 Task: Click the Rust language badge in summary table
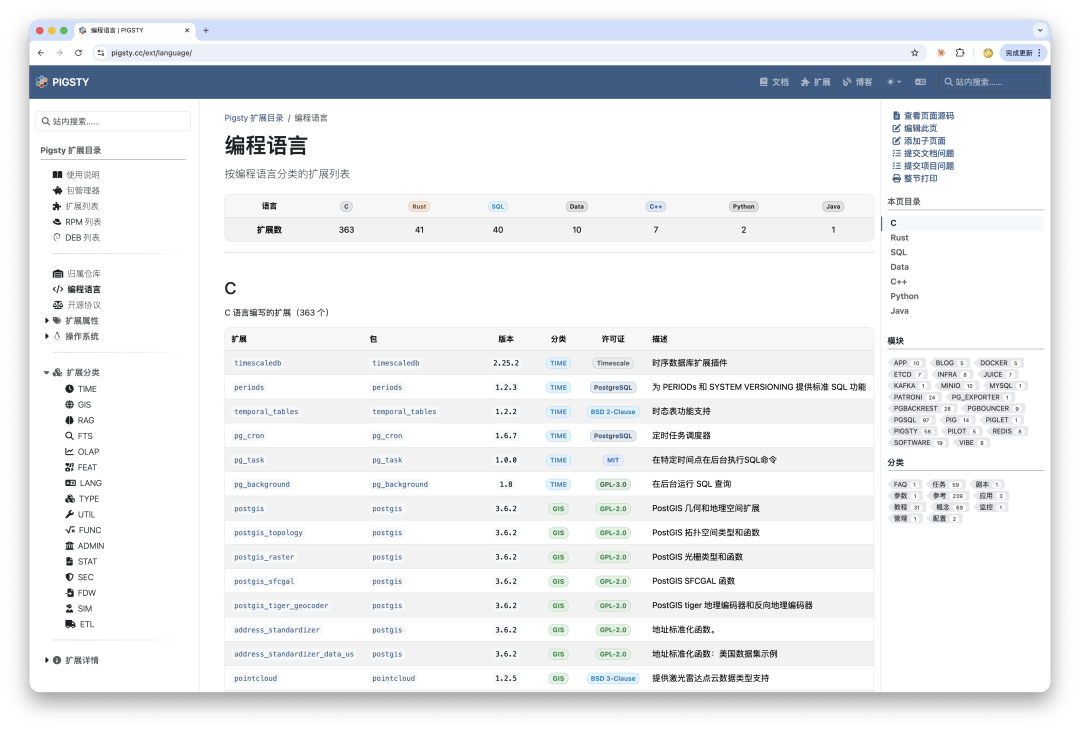419,207
